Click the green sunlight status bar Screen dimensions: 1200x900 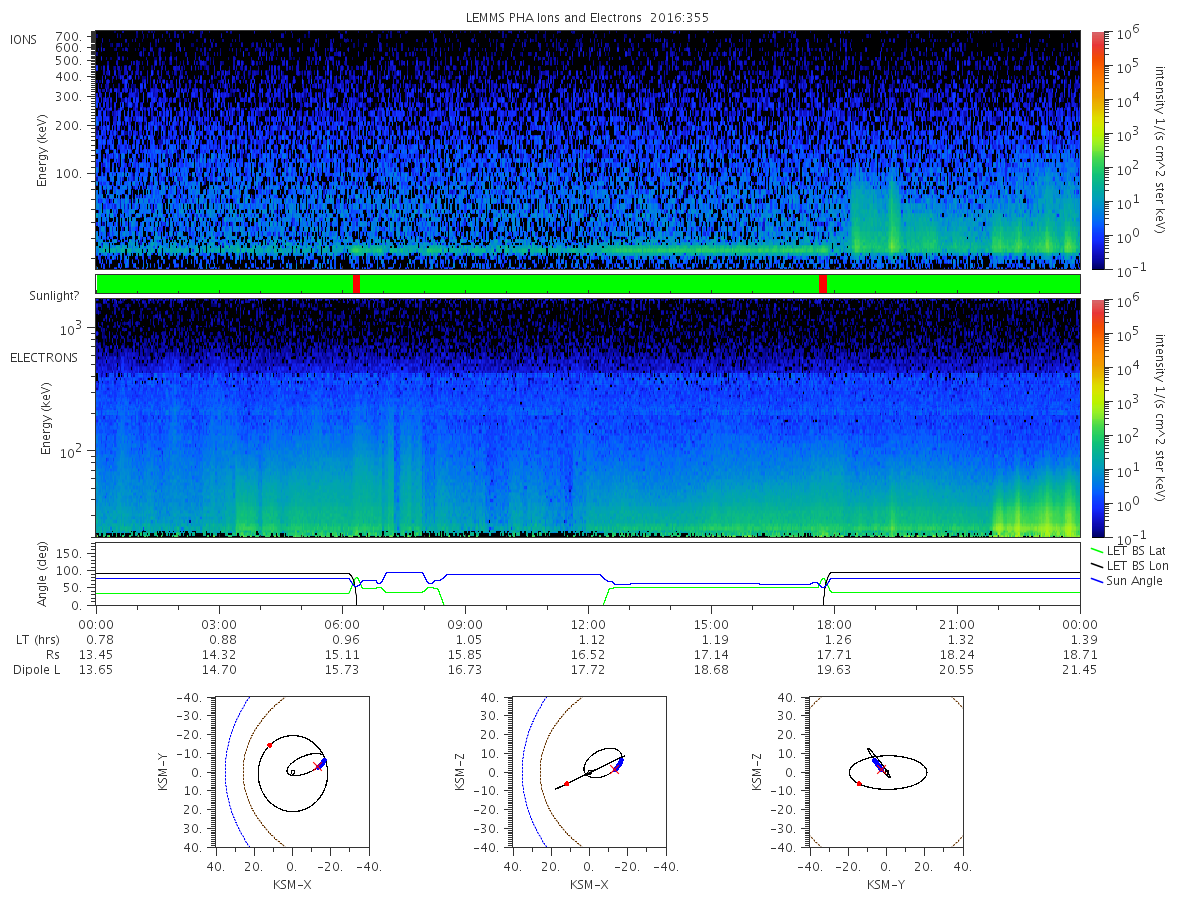click(x=588, y=284)
